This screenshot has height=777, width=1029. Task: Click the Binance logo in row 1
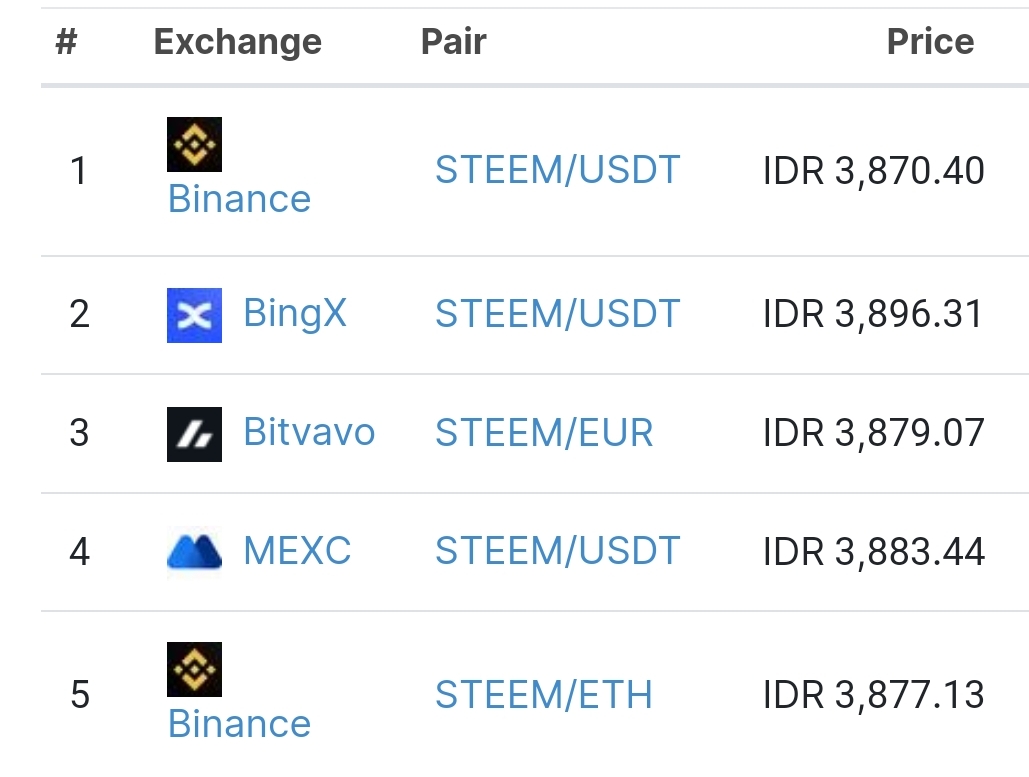coord(194,145)
